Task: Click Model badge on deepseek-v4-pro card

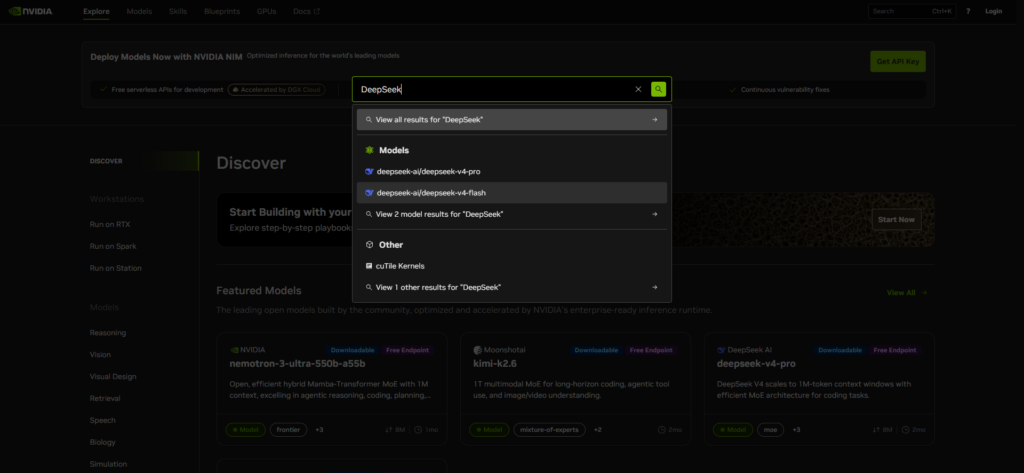Action: tap(733, 430)
